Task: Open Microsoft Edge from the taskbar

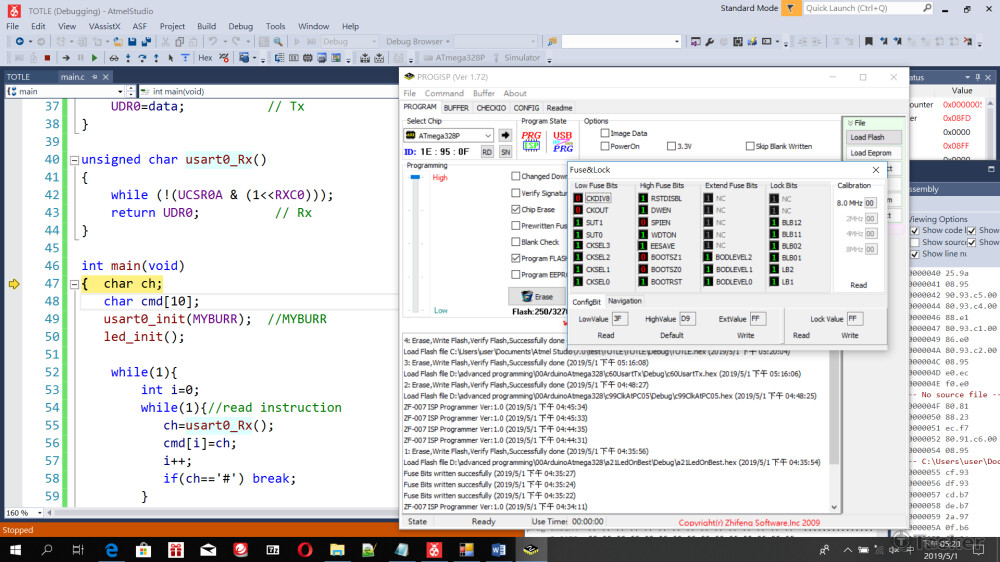Action: point(111,549)
